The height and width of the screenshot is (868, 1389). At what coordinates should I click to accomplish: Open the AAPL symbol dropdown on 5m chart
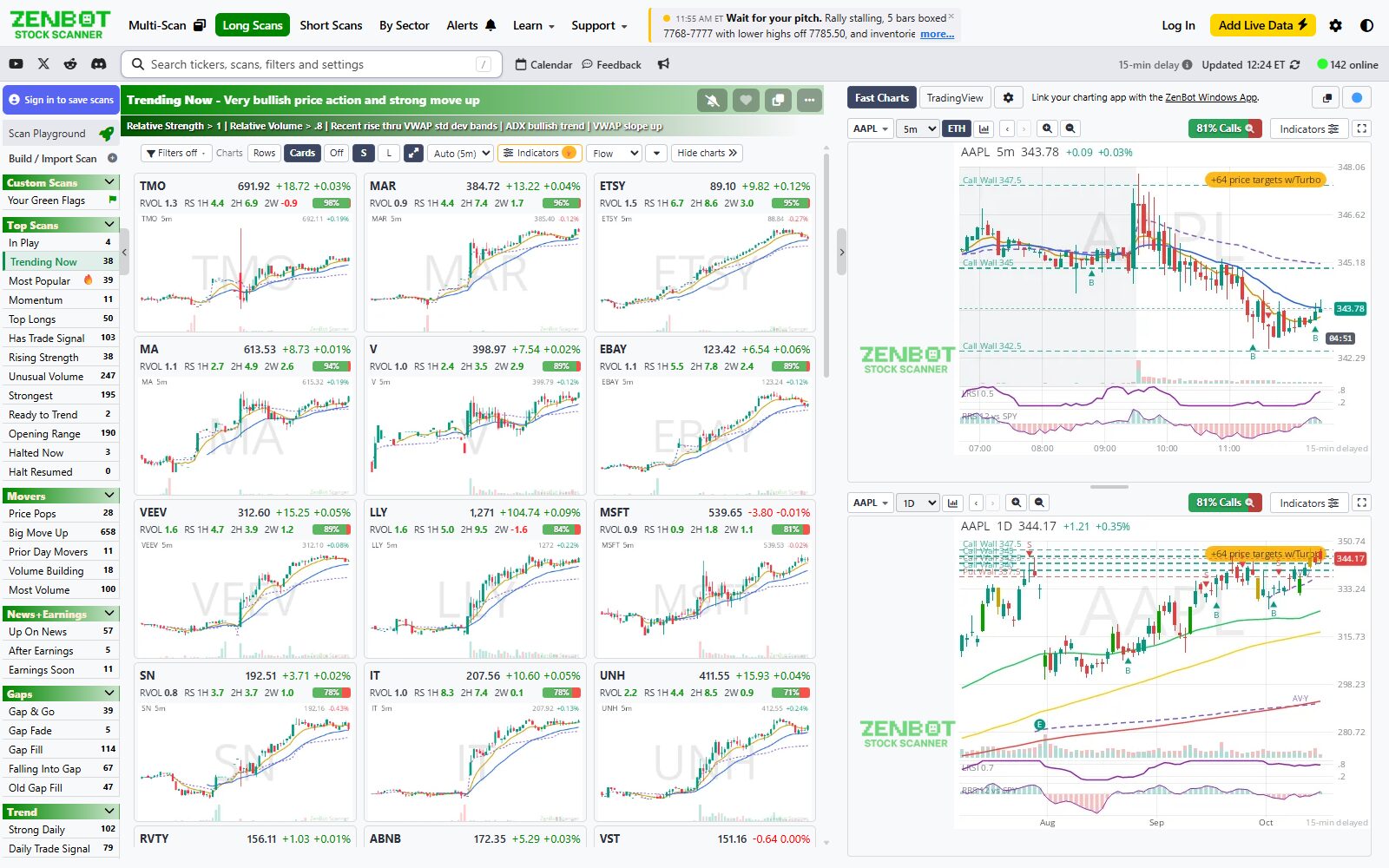click(871, 128)
